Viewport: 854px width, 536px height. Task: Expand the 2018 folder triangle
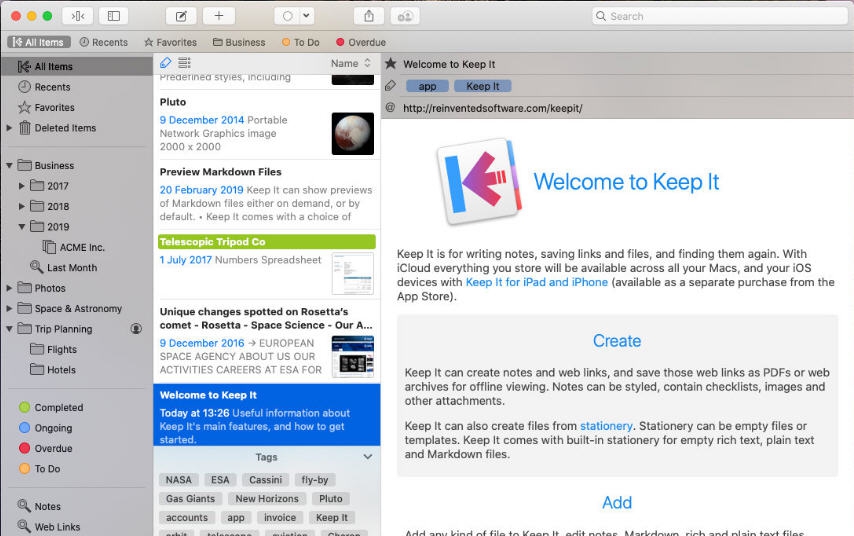coord(22,206)
